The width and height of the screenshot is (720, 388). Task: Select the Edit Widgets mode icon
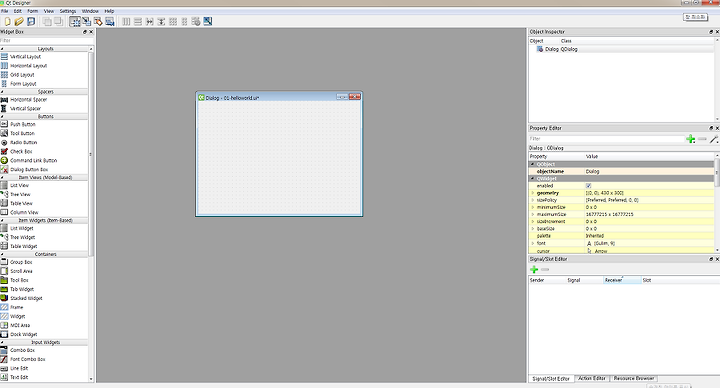(x=75, y=22)
